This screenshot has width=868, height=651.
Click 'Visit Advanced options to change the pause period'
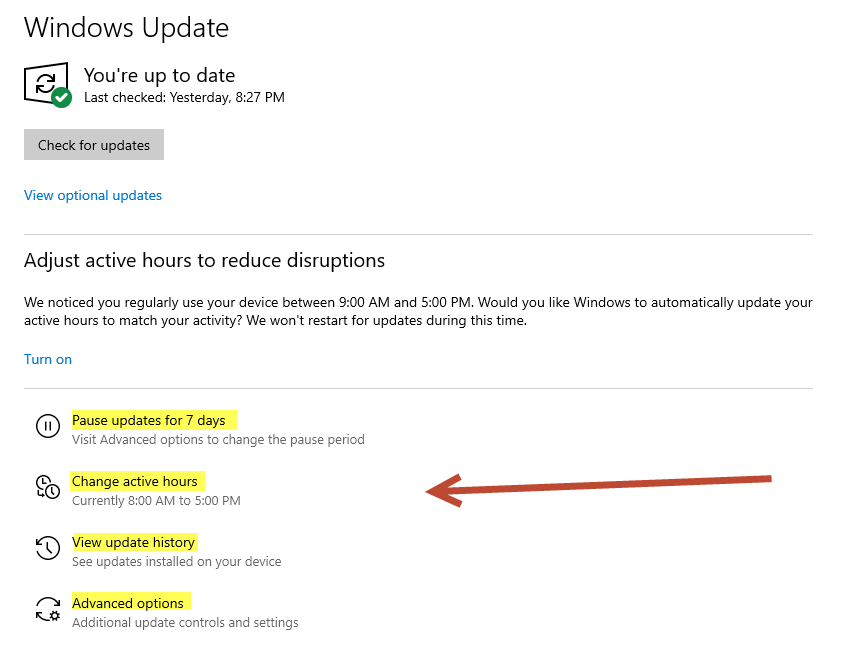(x=218, y=440)
